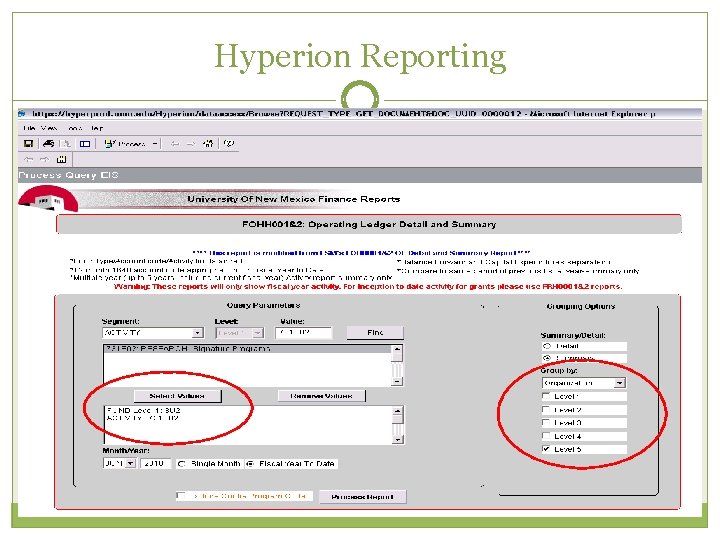Click Operating Ledger Detail and Summary heading
This screenshot has height=540, width=720.
[369, 225]
